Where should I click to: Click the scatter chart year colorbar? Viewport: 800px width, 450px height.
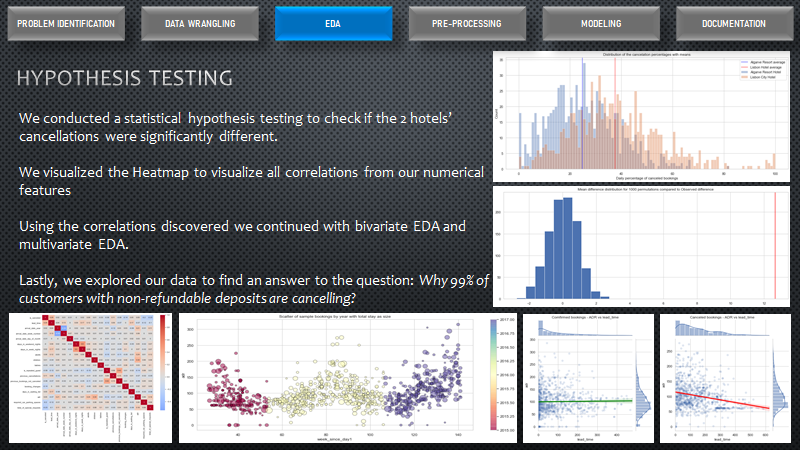point(493,374)
